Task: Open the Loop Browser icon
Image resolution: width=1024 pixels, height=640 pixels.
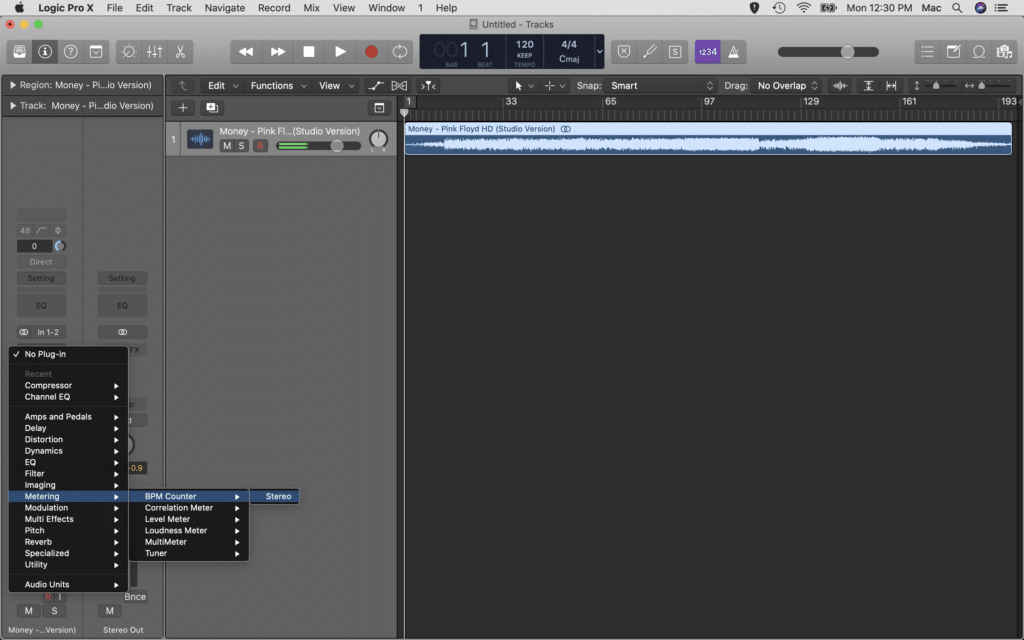Action: (979, 51)
